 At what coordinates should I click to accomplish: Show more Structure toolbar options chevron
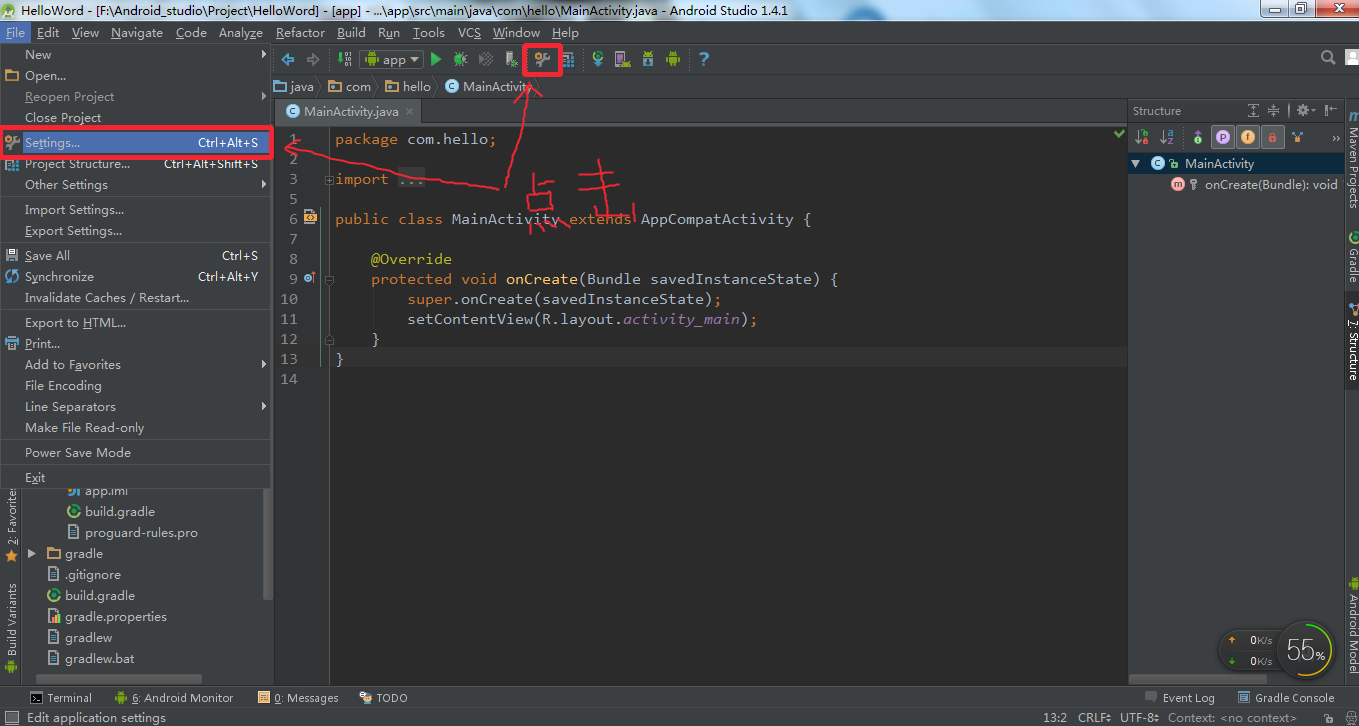coord(1335,138)
